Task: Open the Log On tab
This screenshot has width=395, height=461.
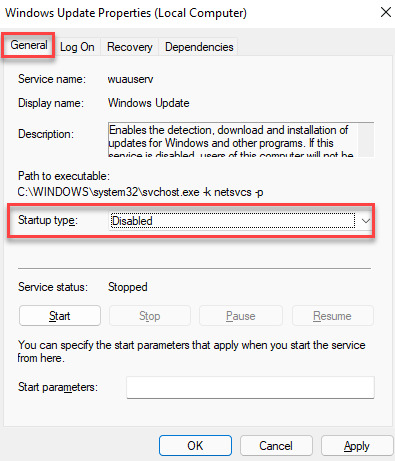Action: (77, 47)
